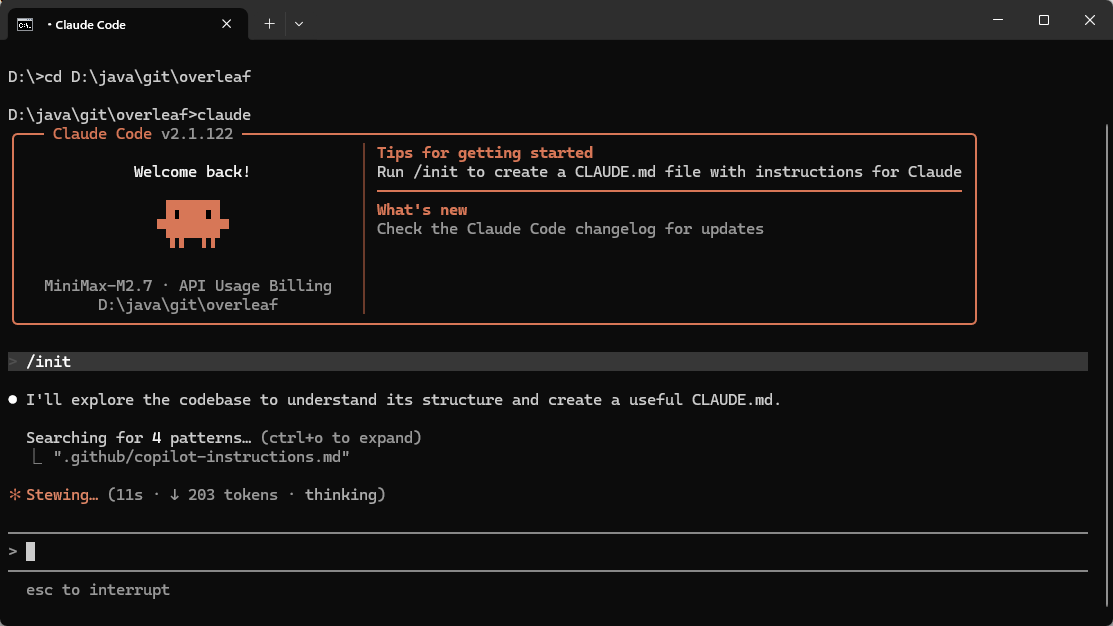Viewport: 1113px width, 626px height.
Task: Click the terminal icon in the tab
Action: click(x=25, y=25)
